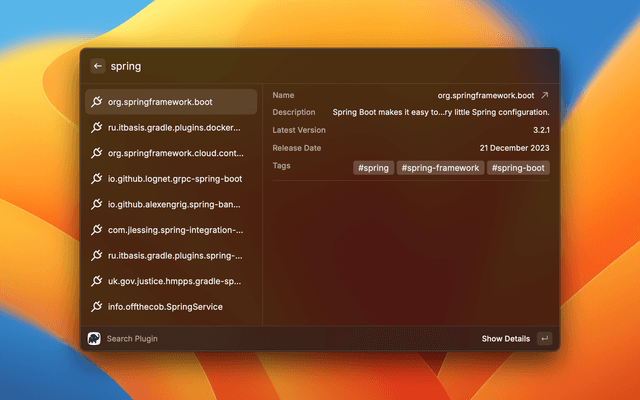Open external link arrow next to plugin name
Screen dimensions: 640x400
click(544, 95)
